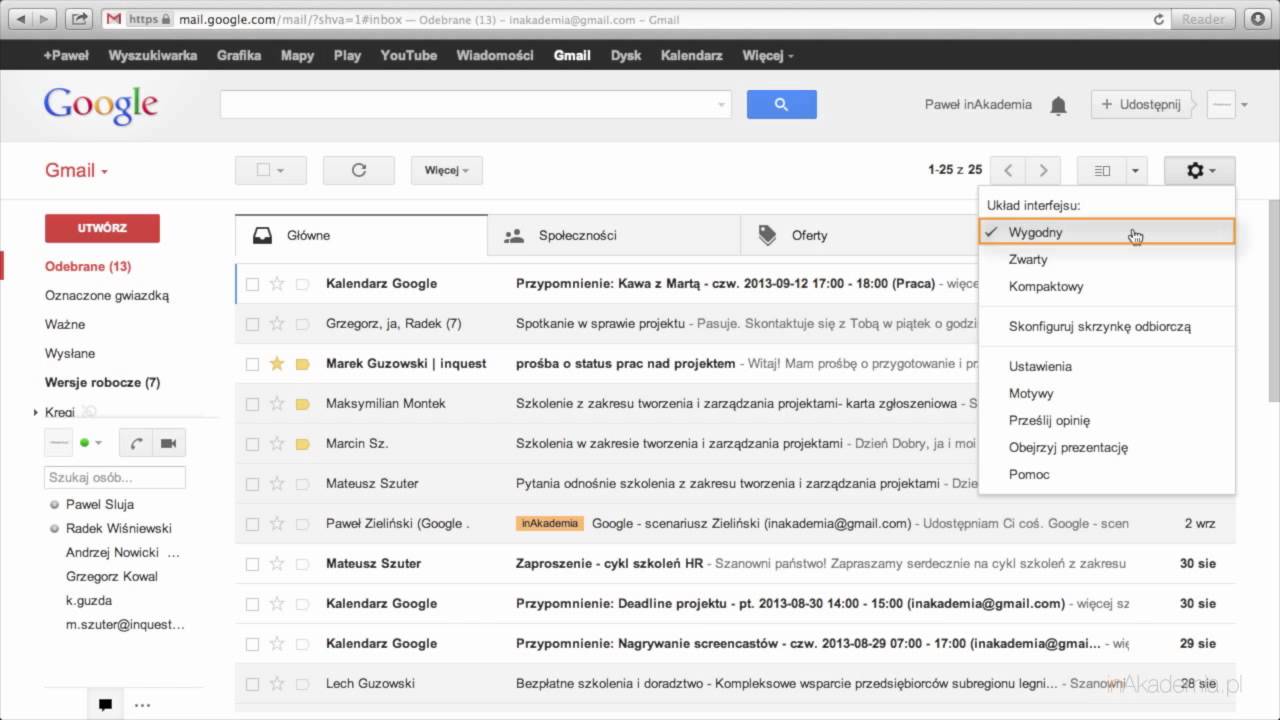The height and width of the screenshot is (720, 1280).
Task: Check the Kalendarz Google Deadline projektu checkbox
Action: coord(252,604)
